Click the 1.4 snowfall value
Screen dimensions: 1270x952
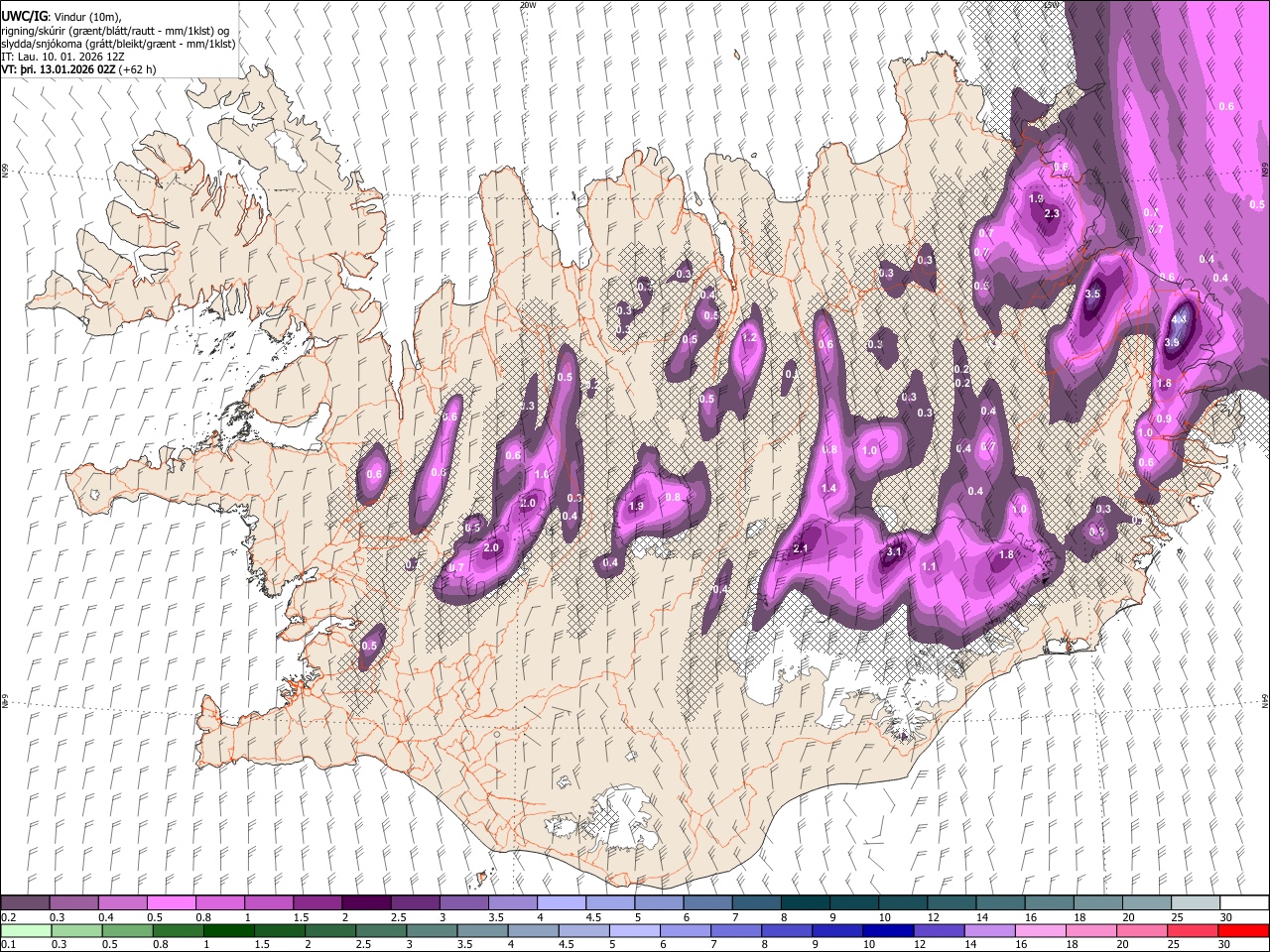pyautogui.click(x=829, y=489)
